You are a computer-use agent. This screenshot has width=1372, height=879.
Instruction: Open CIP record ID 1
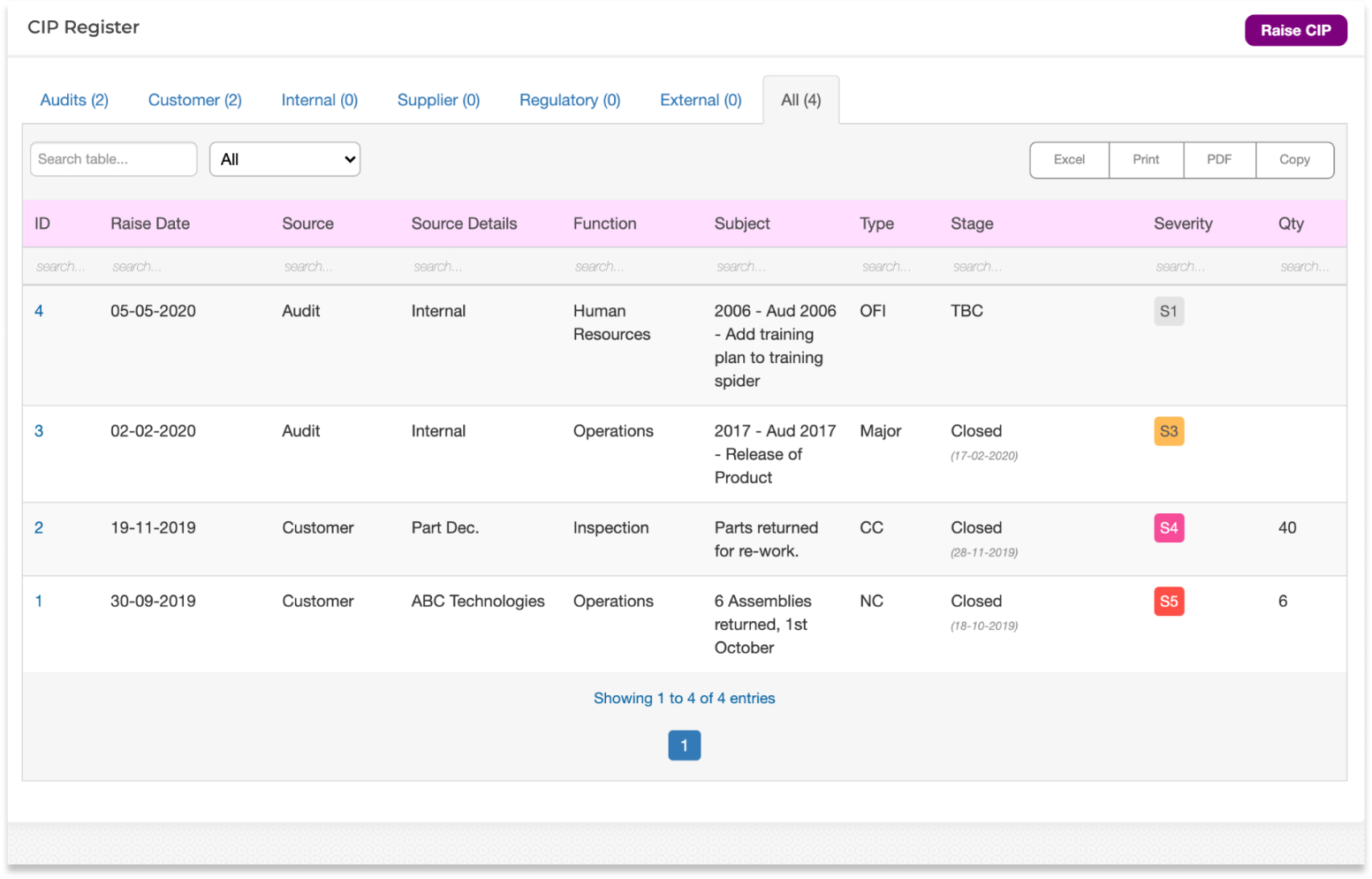point(39,601)
